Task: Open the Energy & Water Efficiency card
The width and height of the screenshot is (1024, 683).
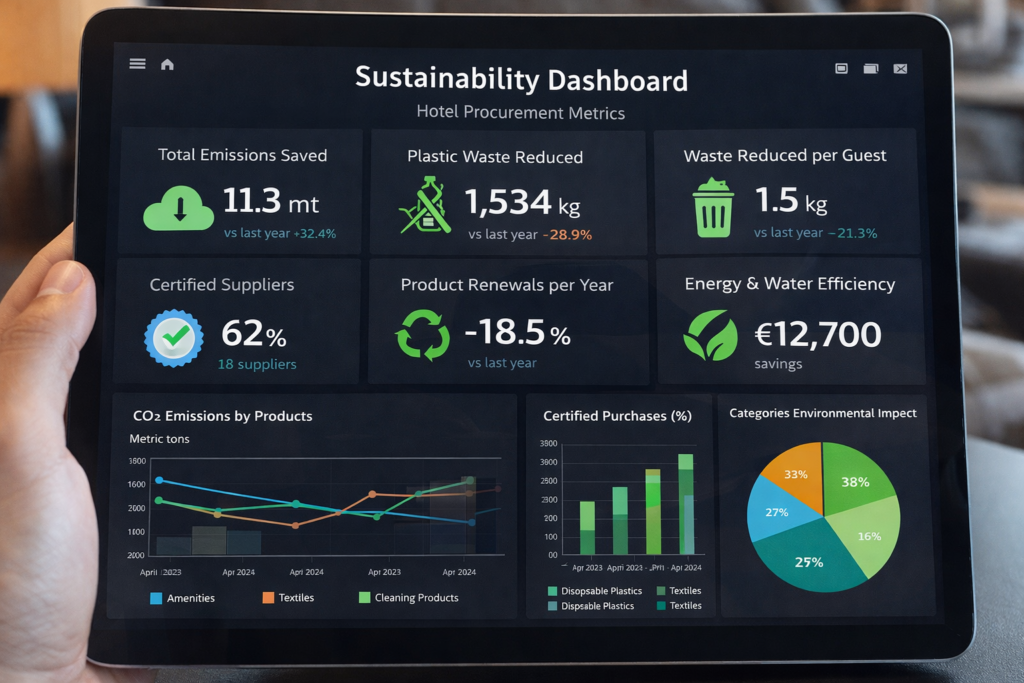Action: (789, 320)
